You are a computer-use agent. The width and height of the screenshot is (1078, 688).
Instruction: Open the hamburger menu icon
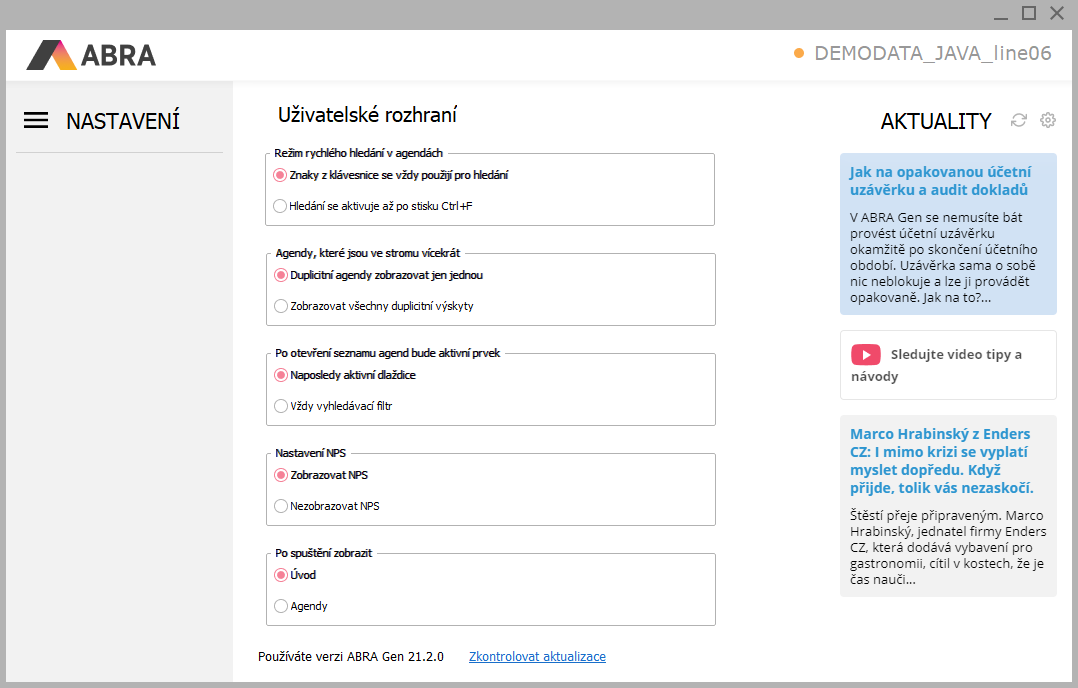tap(36, 121)
